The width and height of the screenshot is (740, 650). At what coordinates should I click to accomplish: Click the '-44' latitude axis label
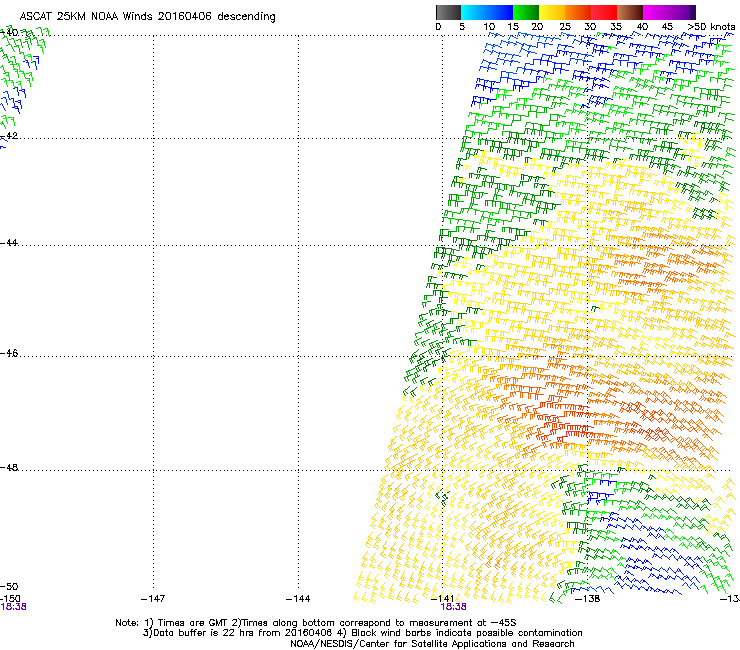click(x=9, y=243)
